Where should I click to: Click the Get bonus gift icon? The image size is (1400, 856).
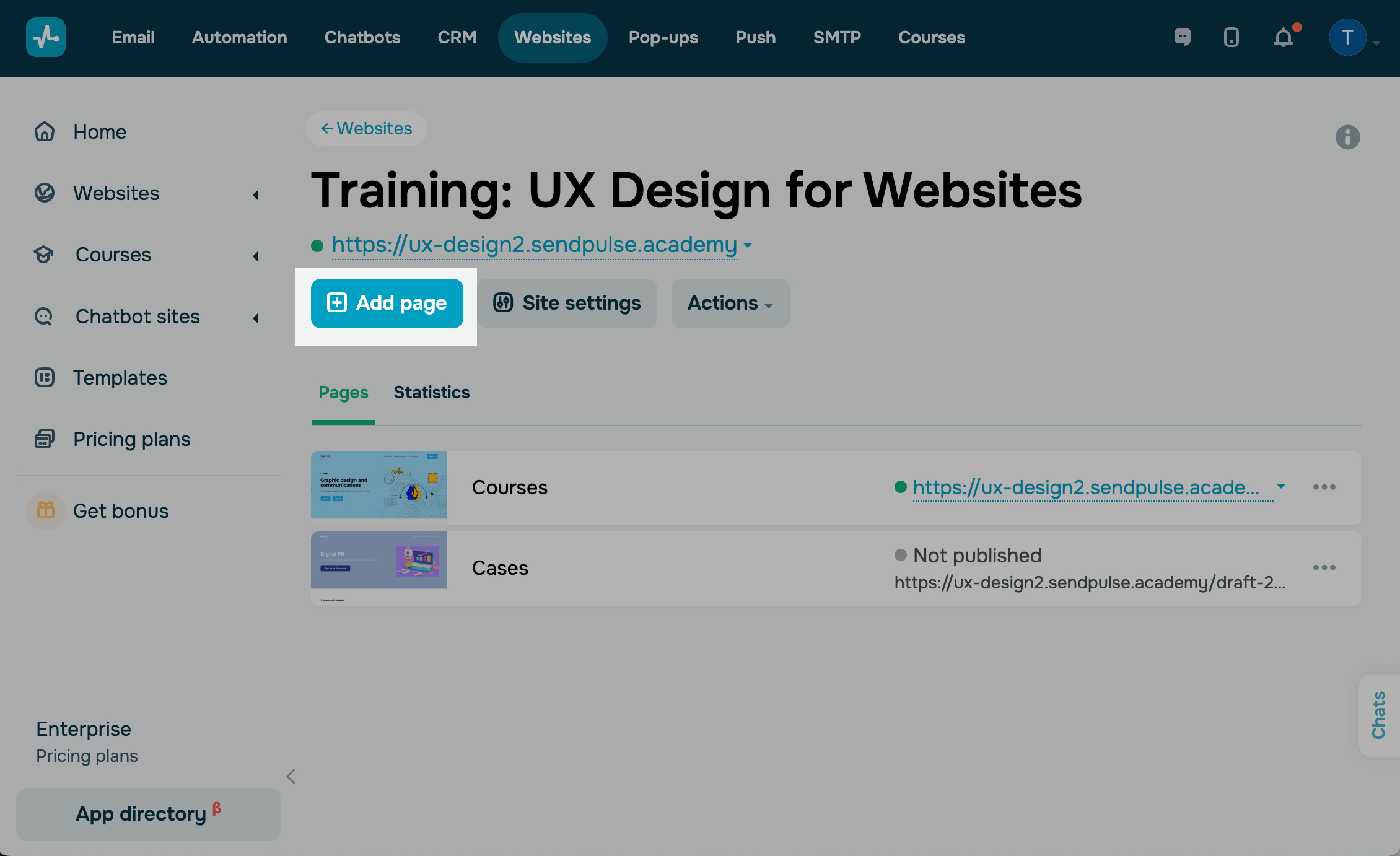(46, 510)
